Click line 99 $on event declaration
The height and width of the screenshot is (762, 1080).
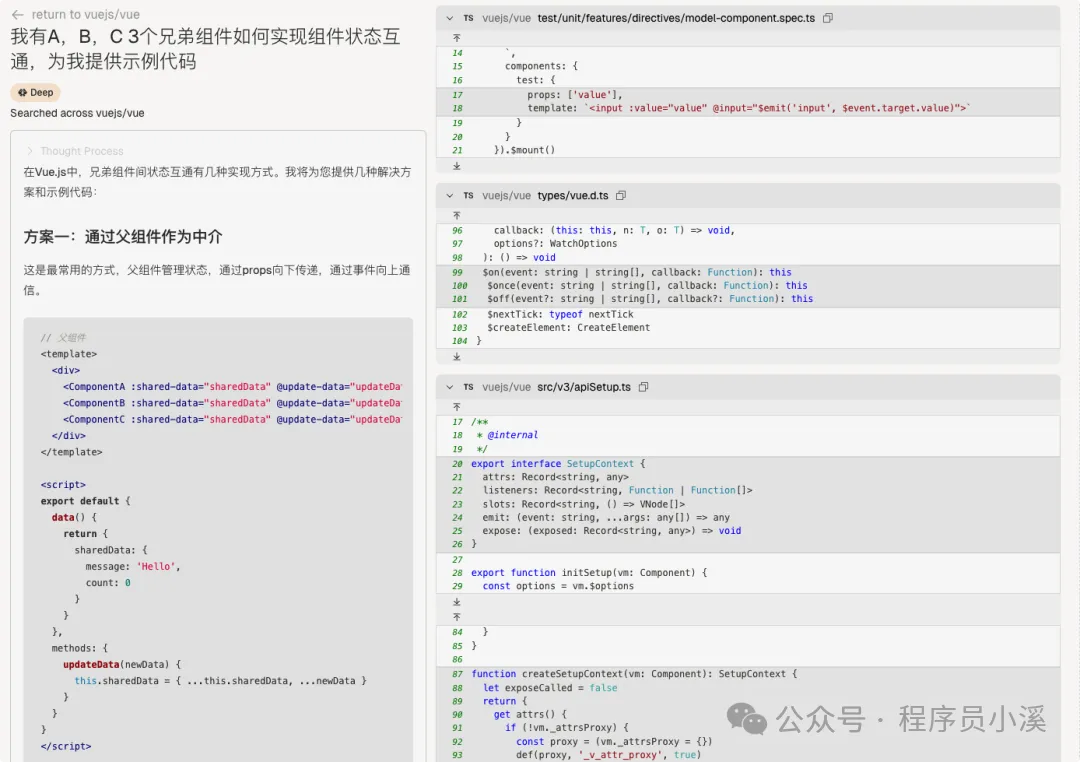pos(639,272)
